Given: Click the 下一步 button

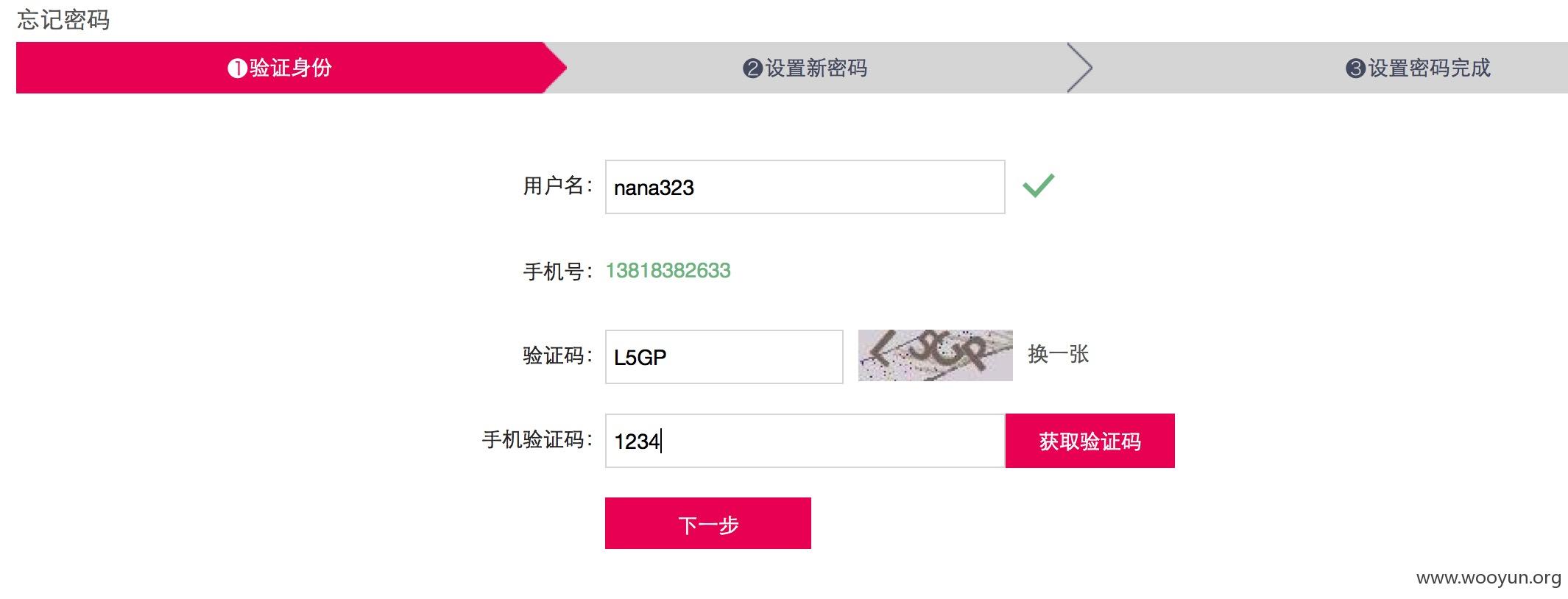Looking at the screenshot, I should click(708, 523).
